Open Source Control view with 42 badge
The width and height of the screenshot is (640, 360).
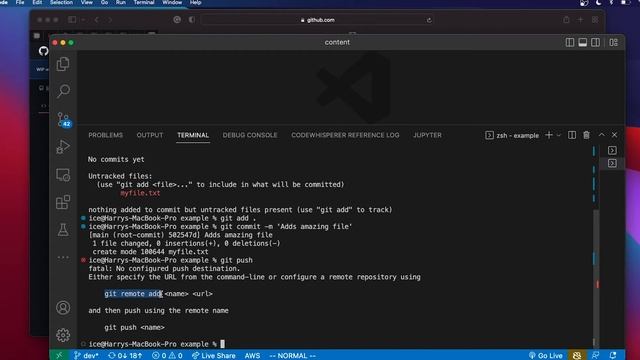63,120
